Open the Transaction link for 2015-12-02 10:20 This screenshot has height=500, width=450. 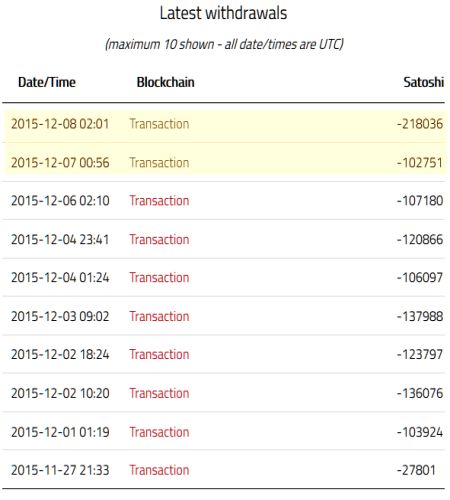pos(159,393)
